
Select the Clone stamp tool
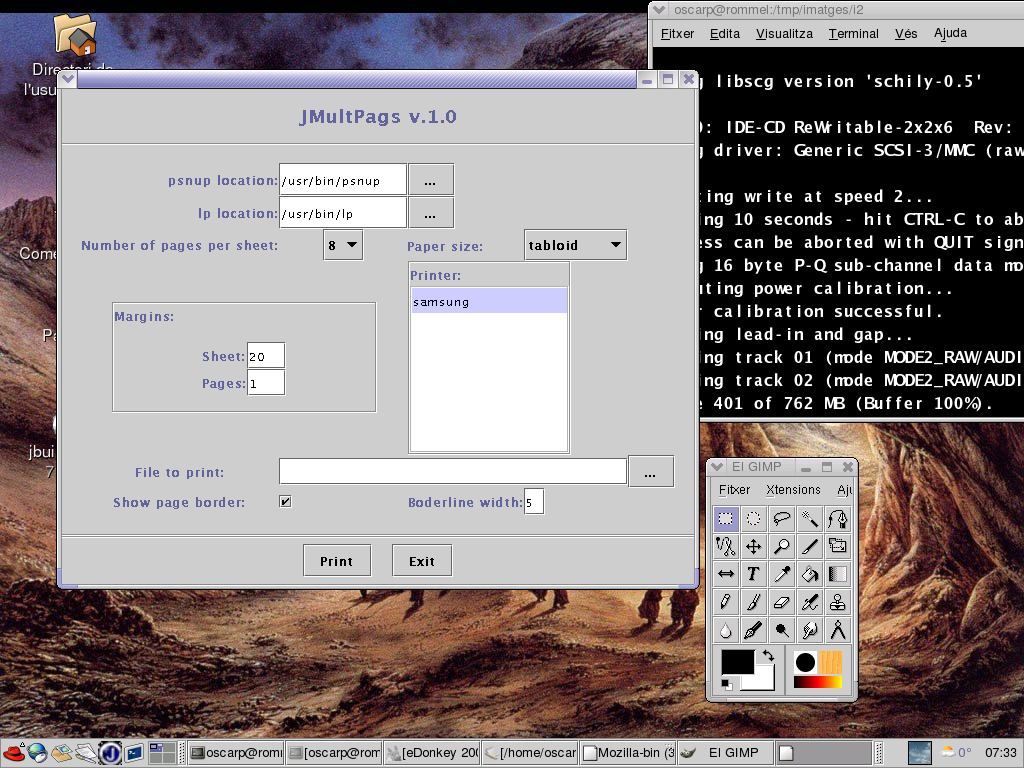(838, 602)
